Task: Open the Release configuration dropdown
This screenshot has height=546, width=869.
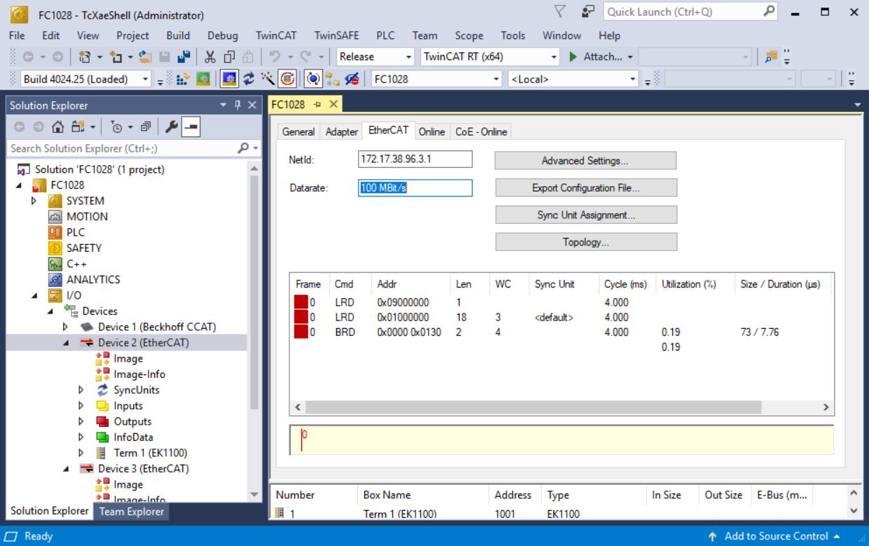Action: (408, 57)
